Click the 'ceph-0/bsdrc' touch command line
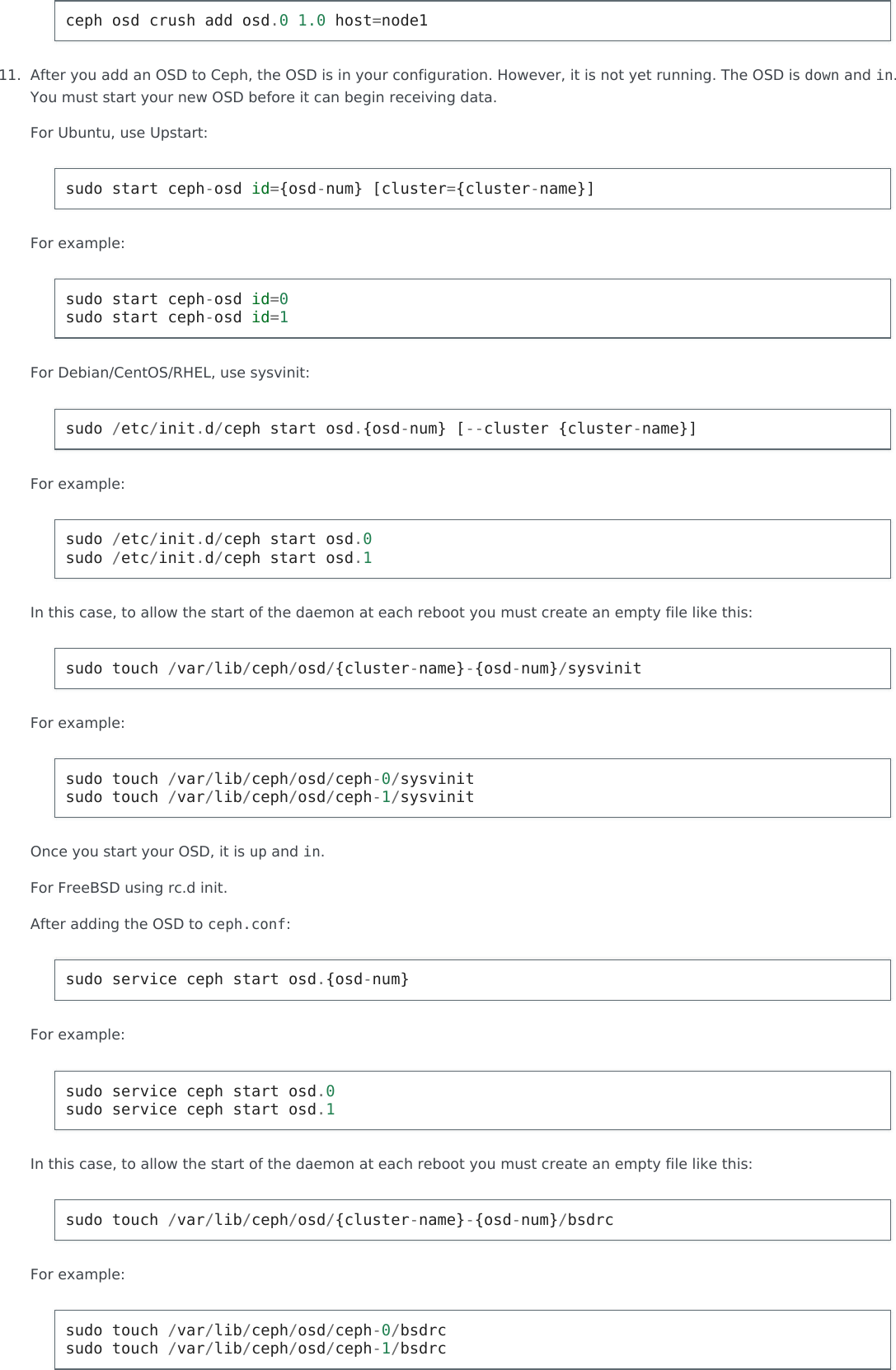The image size is (896, 1370). point(256,1330)
